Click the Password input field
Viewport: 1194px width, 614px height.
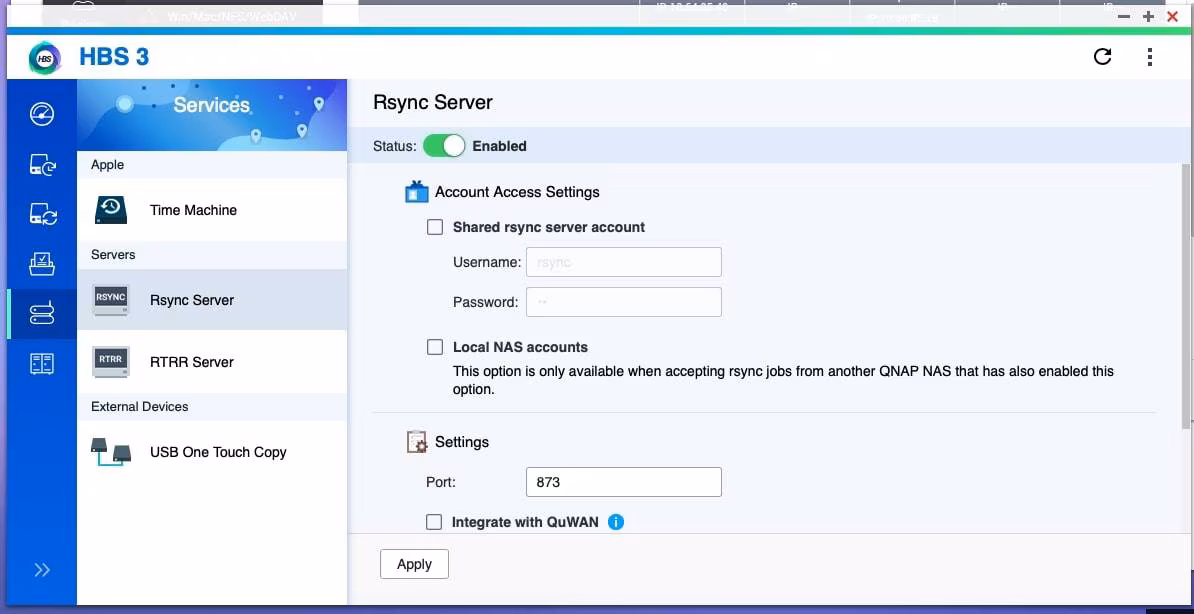pos(624,302)
